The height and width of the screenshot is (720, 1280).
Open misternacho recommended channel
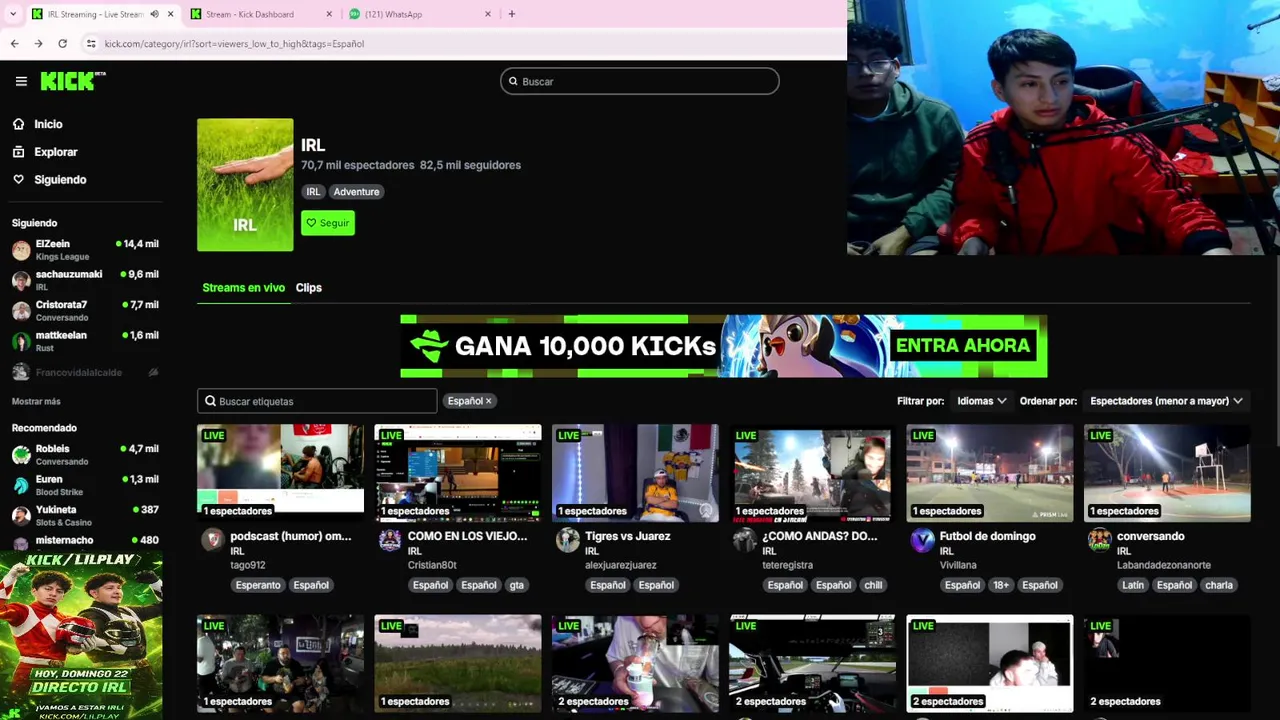pyautogui.click(x=85, y=540)
